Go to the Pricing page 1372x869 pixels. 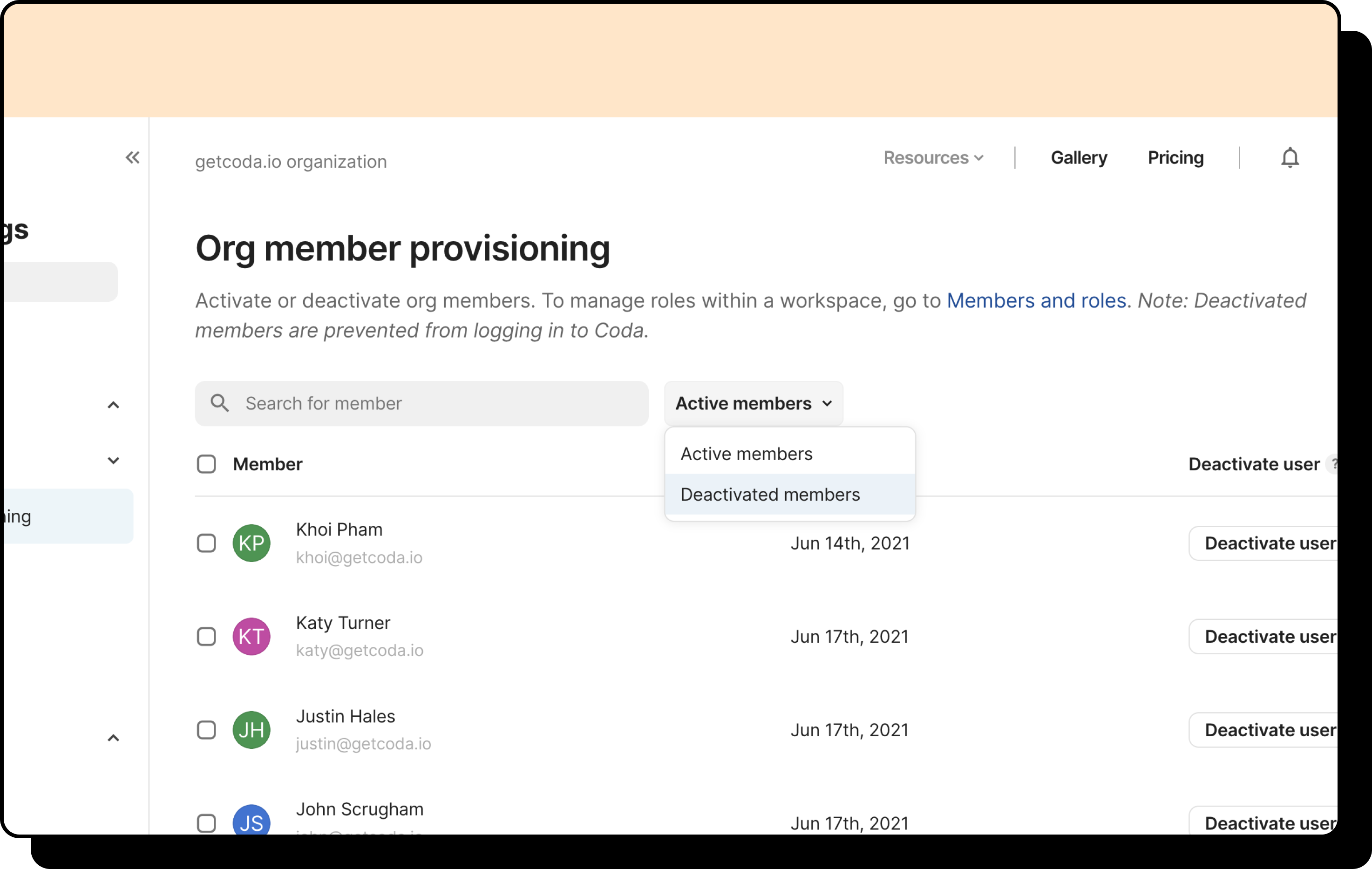point(1175,158)
